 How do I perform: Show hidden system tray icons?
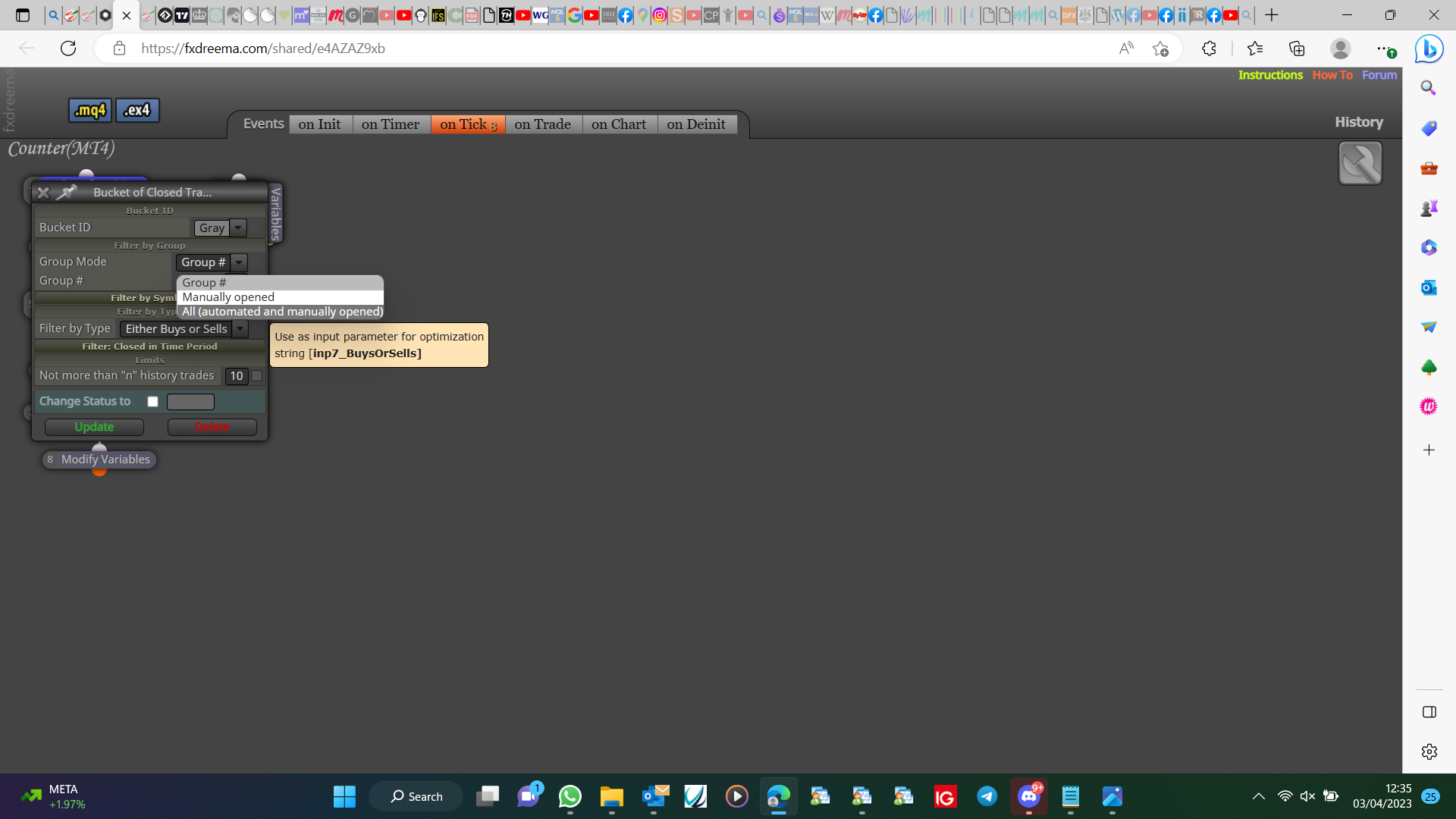tap(1258, 796)
